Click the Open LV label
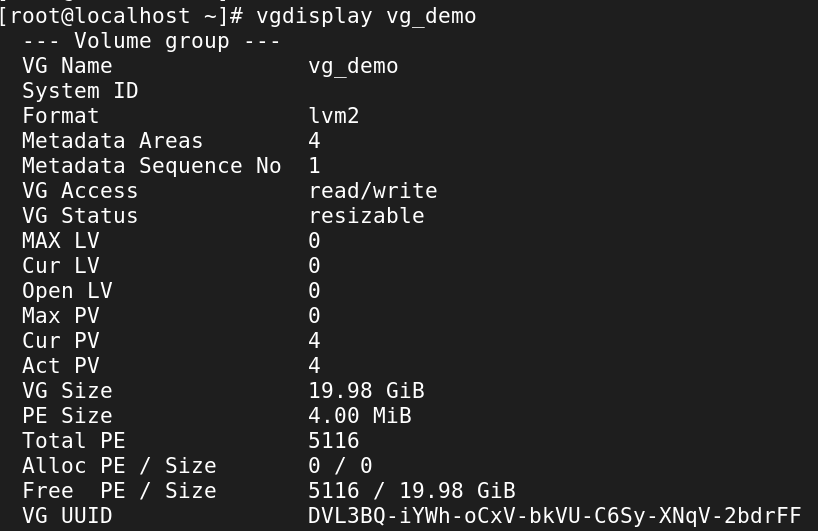The width and height of the screenshot is (818, 531). coord(67,291)
